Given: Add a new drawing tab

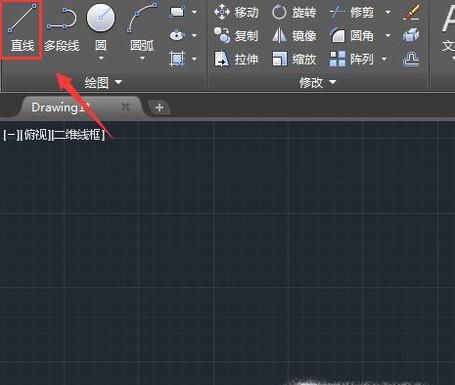Looking at the screenshot, I should pyautogui.click(x=159, y=108).
